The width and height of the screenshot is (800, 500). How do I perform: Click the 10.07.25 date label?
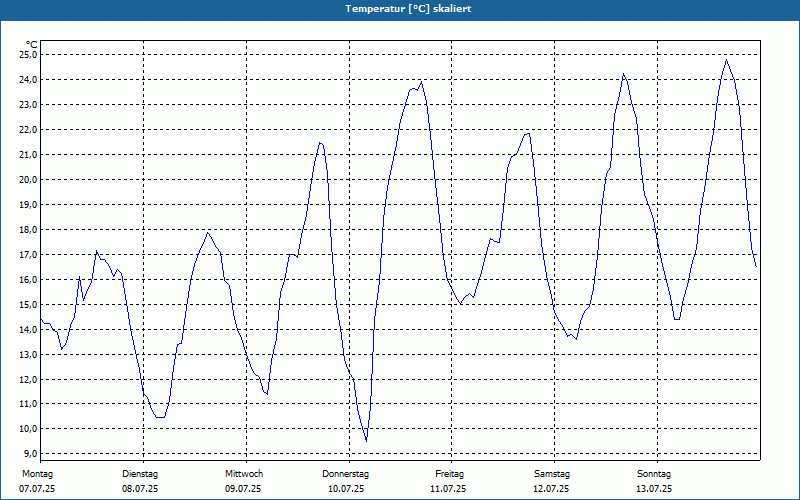(x=346, y=489)
